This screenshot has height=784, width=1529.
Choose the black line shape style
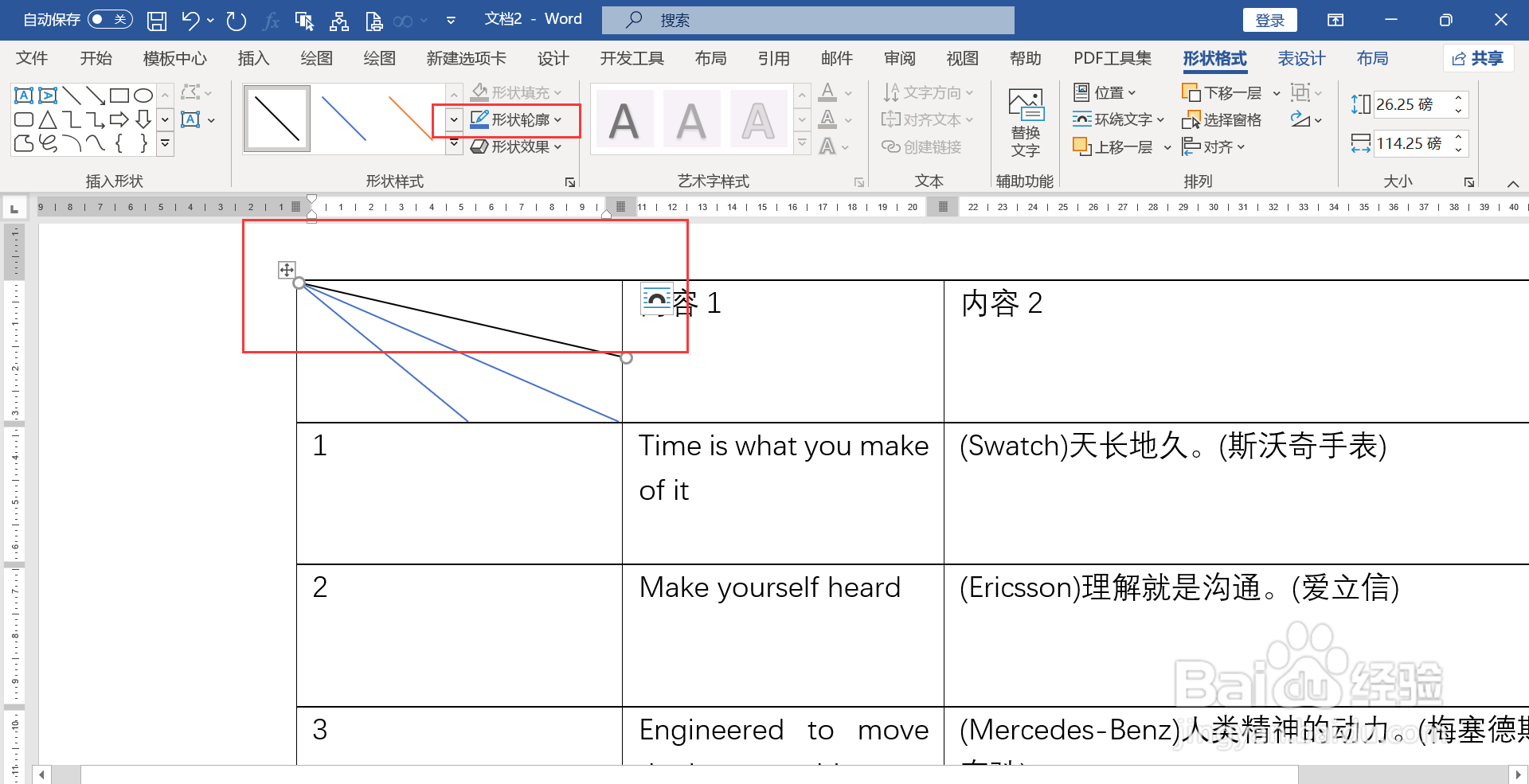[x=276, y=119]
